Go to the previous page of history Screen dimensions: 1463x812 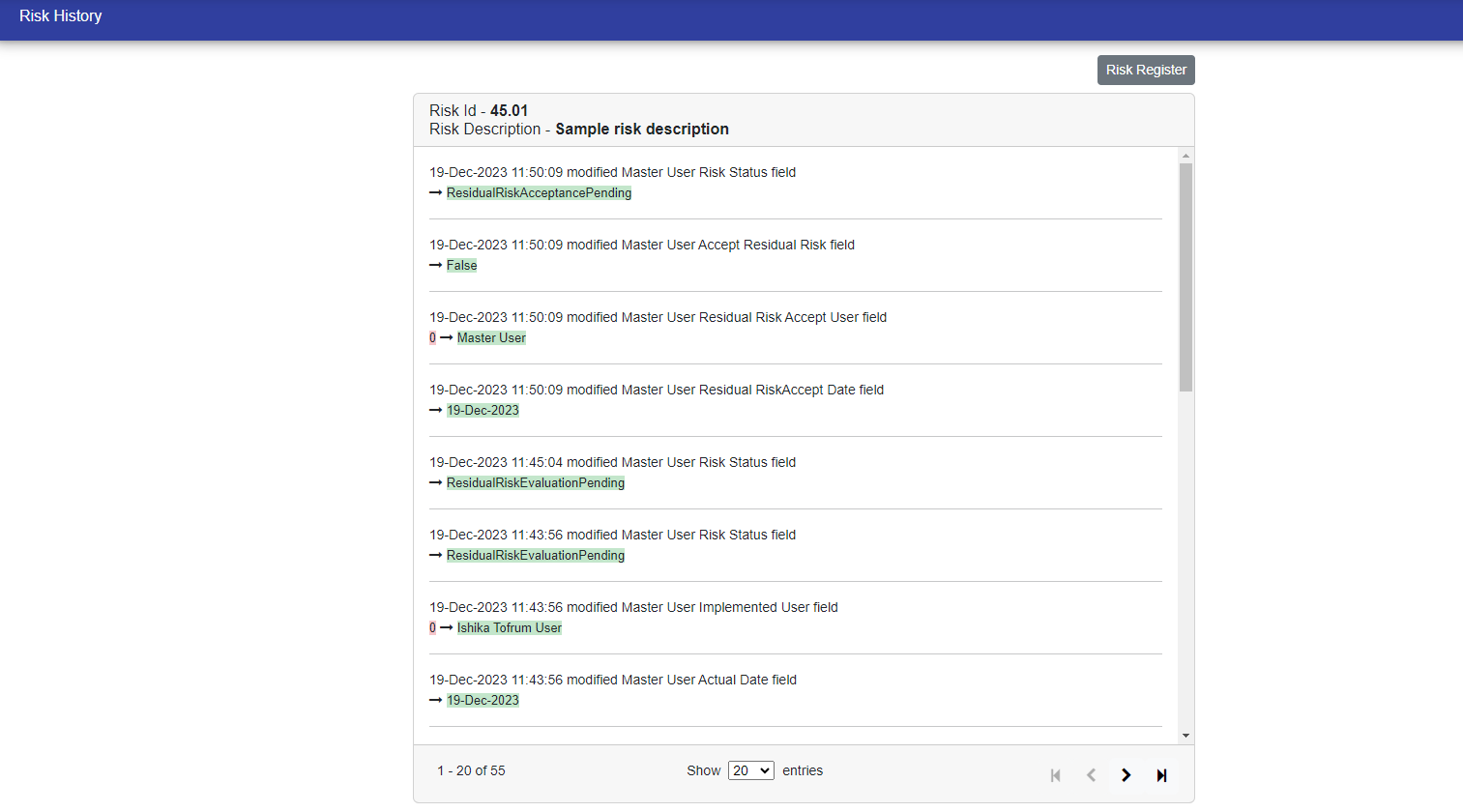[1091, 775]
